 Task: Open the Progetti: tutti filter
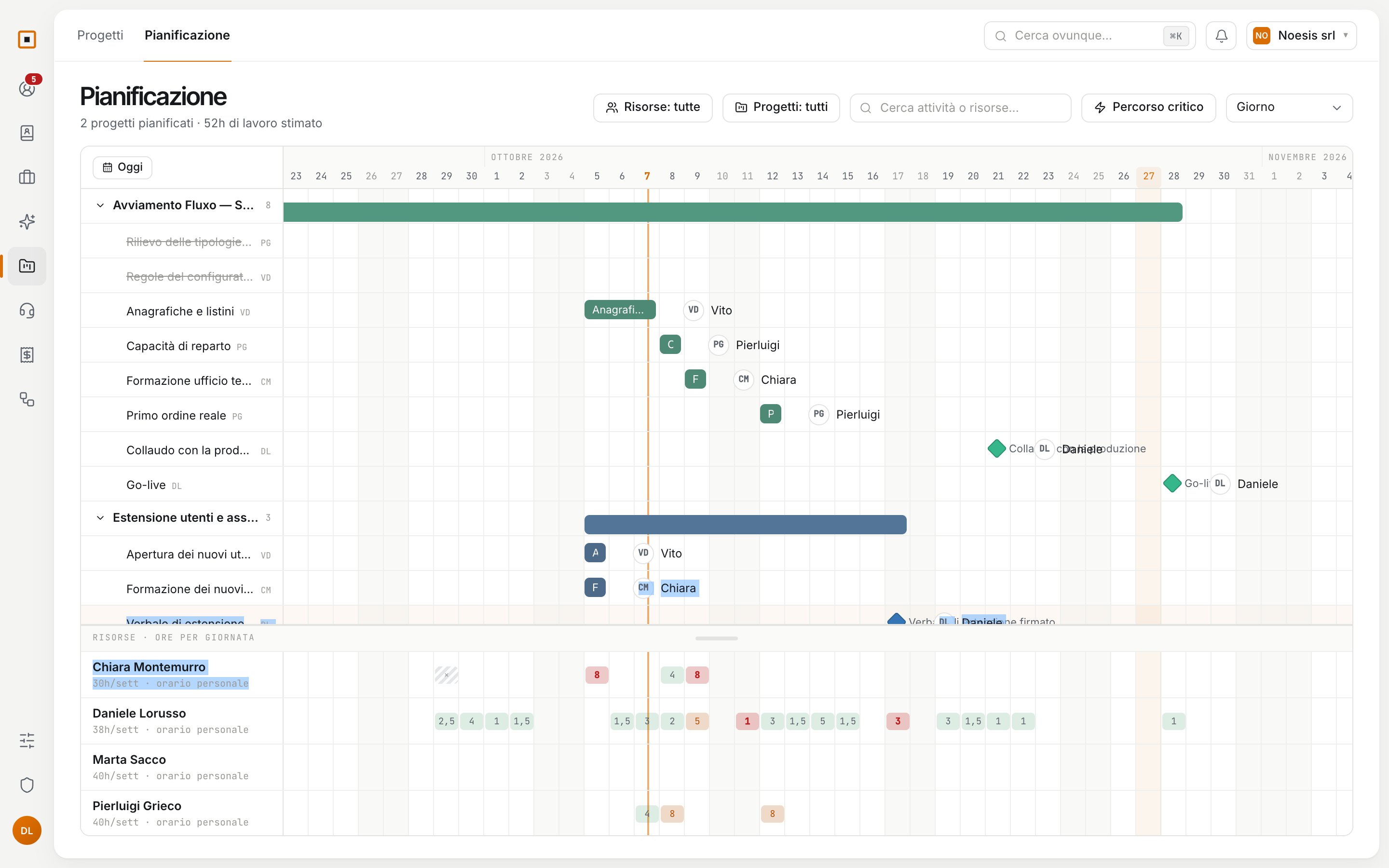[781, 108]
